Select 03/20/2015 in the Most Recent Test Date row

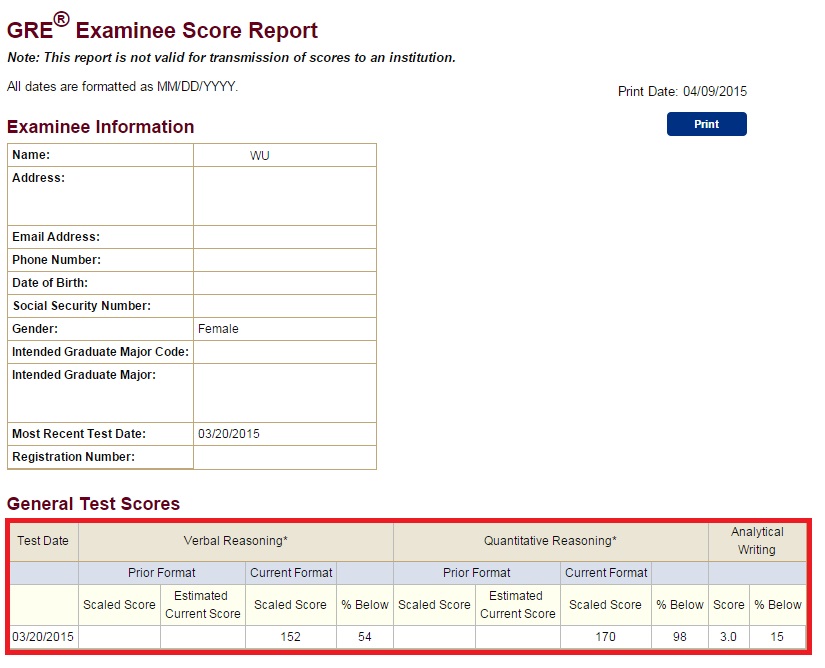coord(229,434)
